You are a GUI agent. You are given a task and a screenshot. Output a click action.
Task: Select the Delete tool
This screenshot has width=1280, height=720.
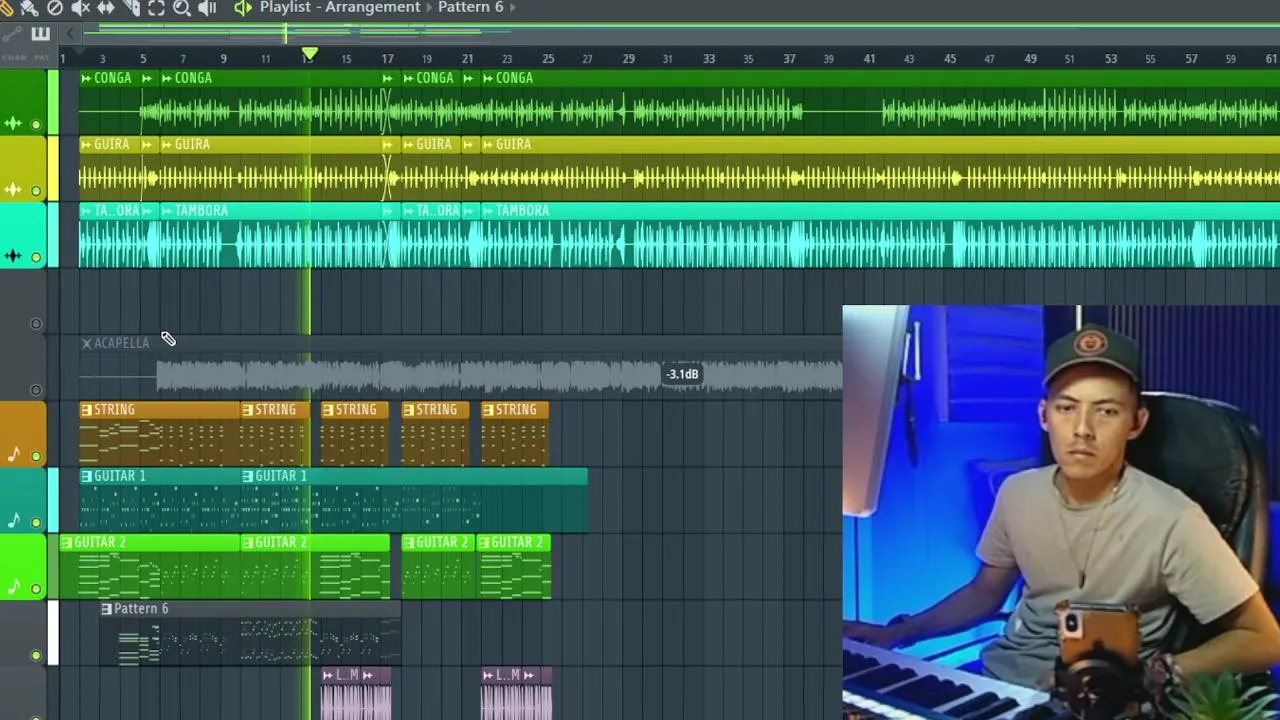pyautogui.click(x=55, y=7)
